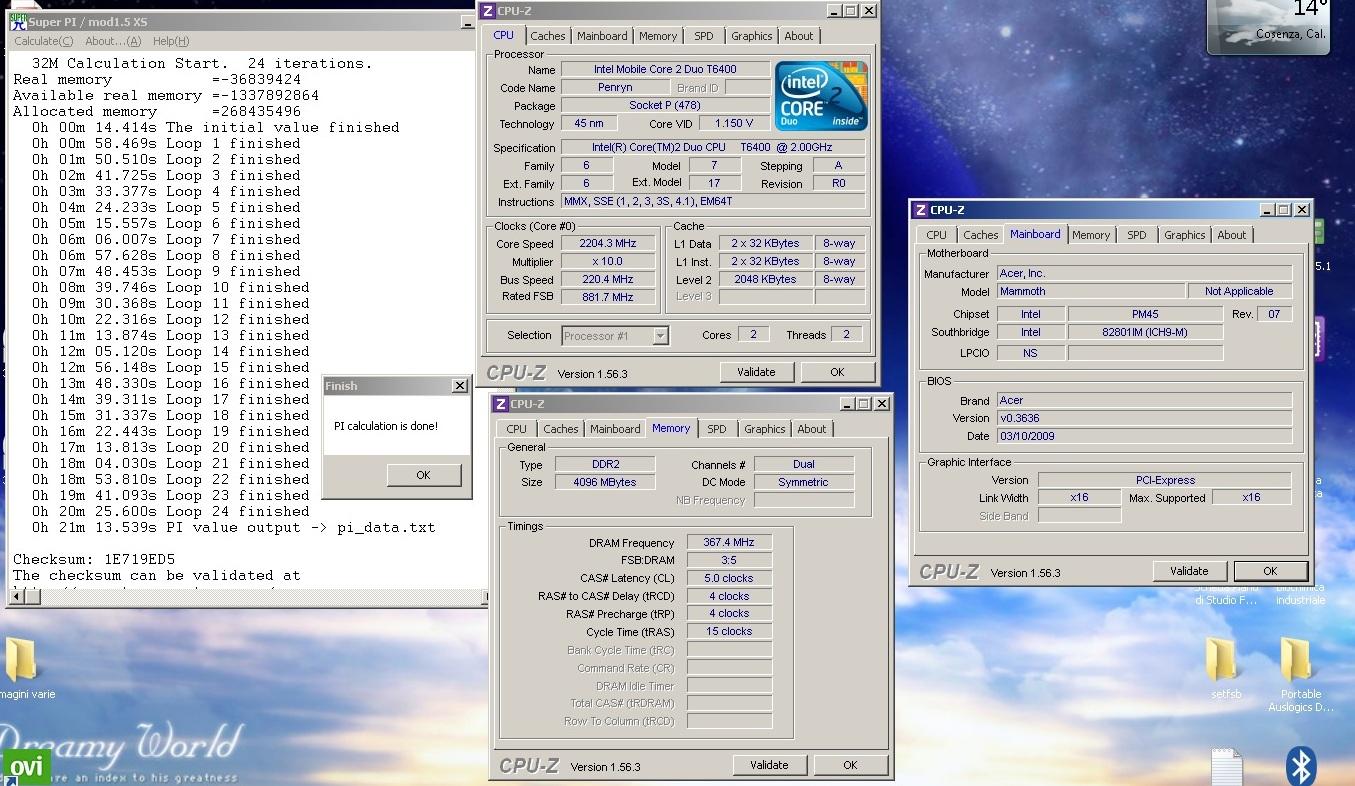Image resolution: width=1355 pixels, height=786 pixels.
Task: Switch to About tab in the CPU-Z CPU window
Action: tap(799, 36)
